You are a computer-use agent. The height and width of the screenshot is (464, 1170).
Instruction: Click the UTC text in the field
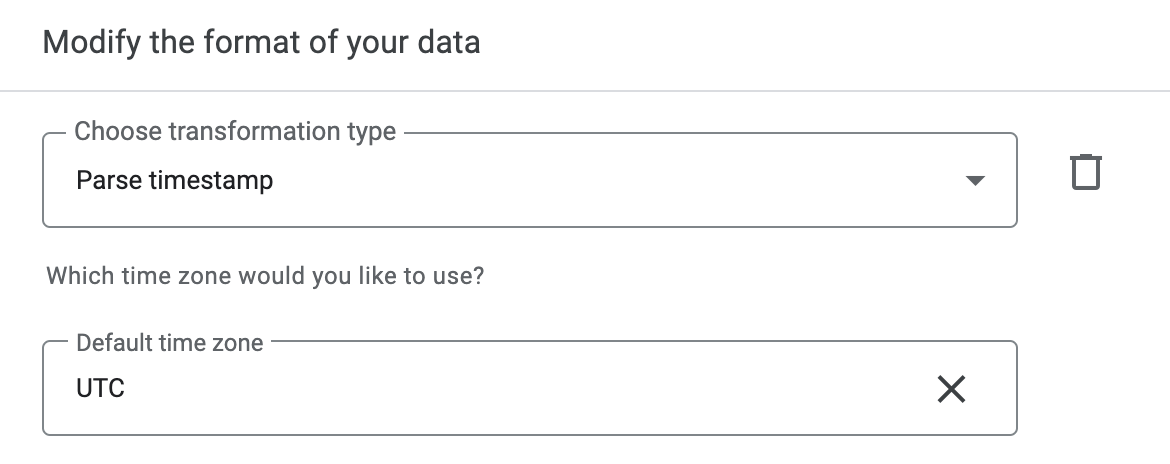click(x=100, y=388)
